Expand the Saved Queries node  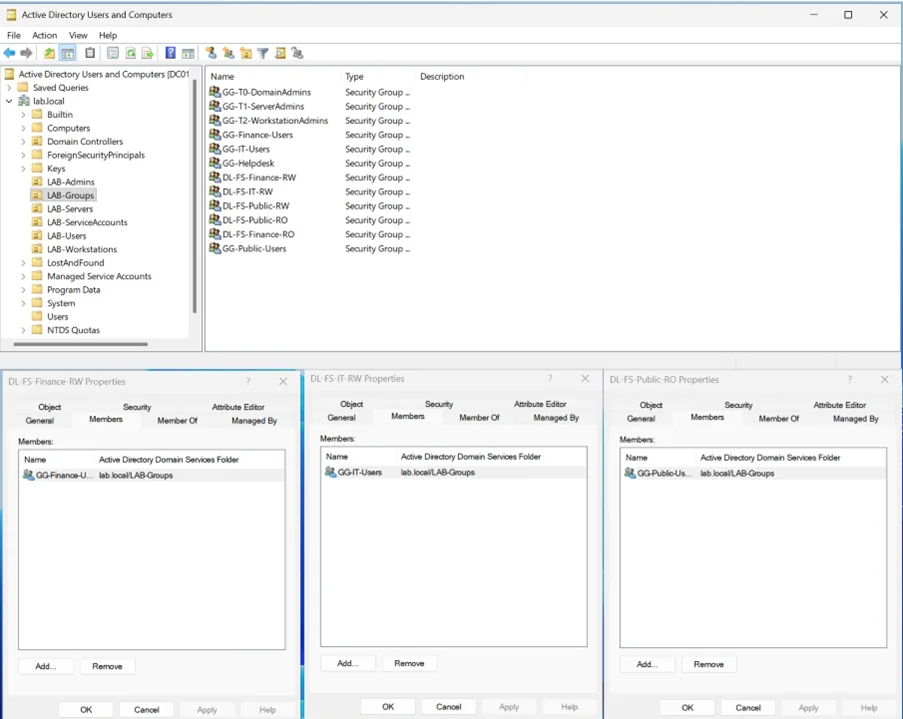point(9,88)
